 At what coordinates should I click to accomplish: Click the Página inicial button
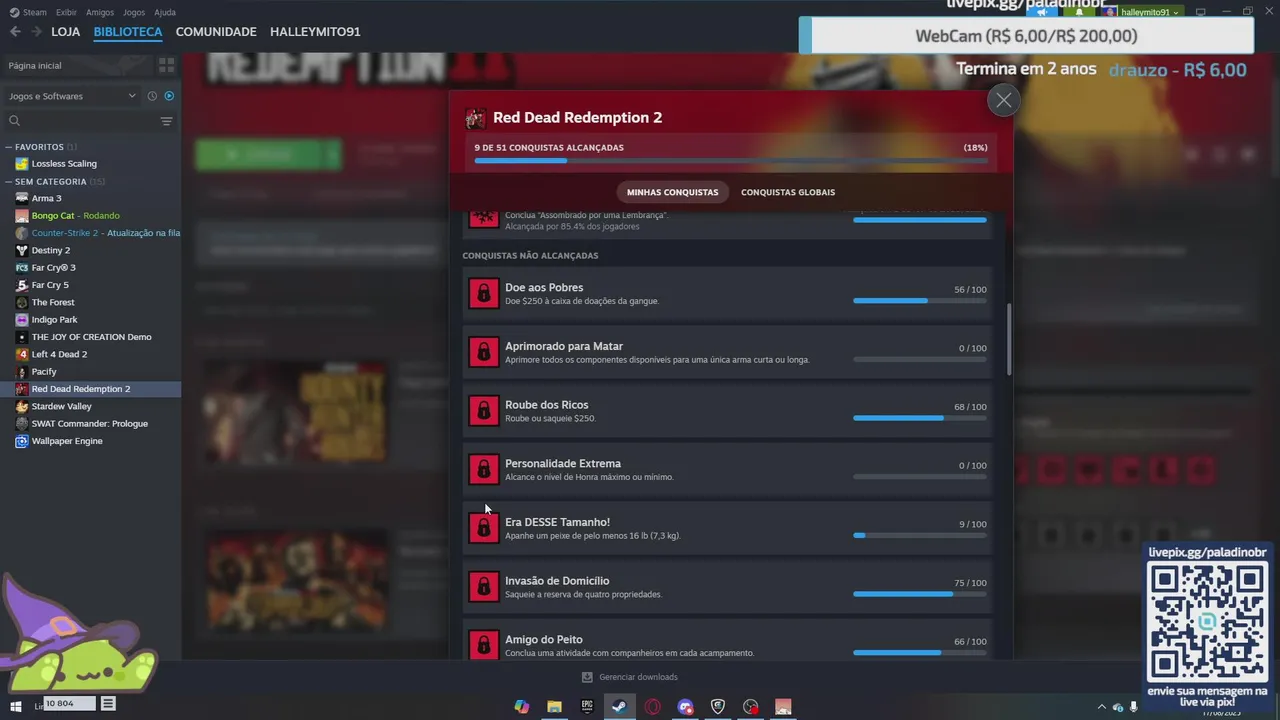tap(77, 65)
